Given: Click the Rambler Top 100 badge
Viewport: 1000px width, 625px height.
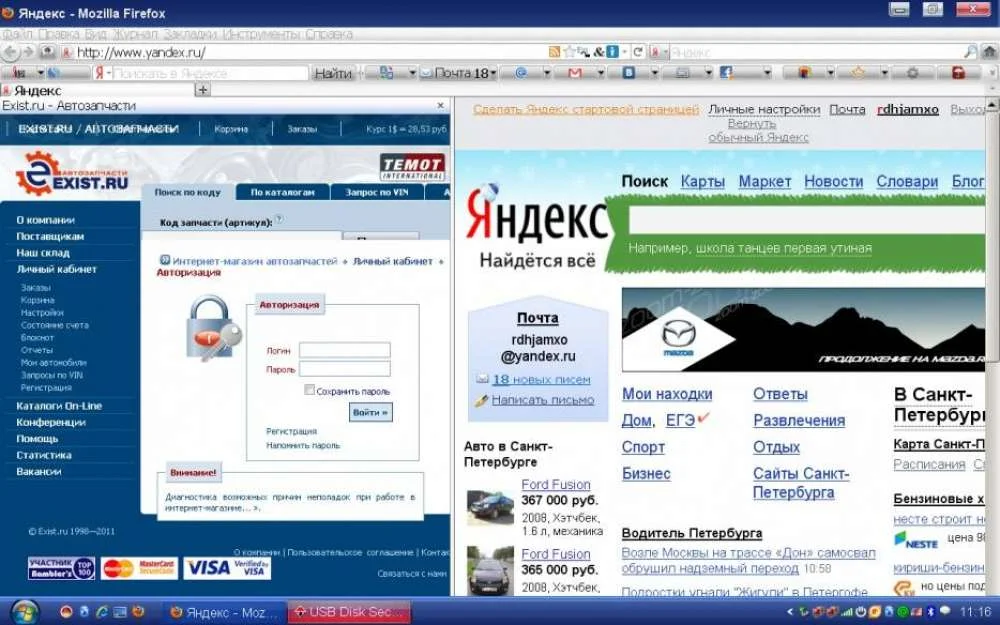Looking at the screenshot, I should click(61, 568).
